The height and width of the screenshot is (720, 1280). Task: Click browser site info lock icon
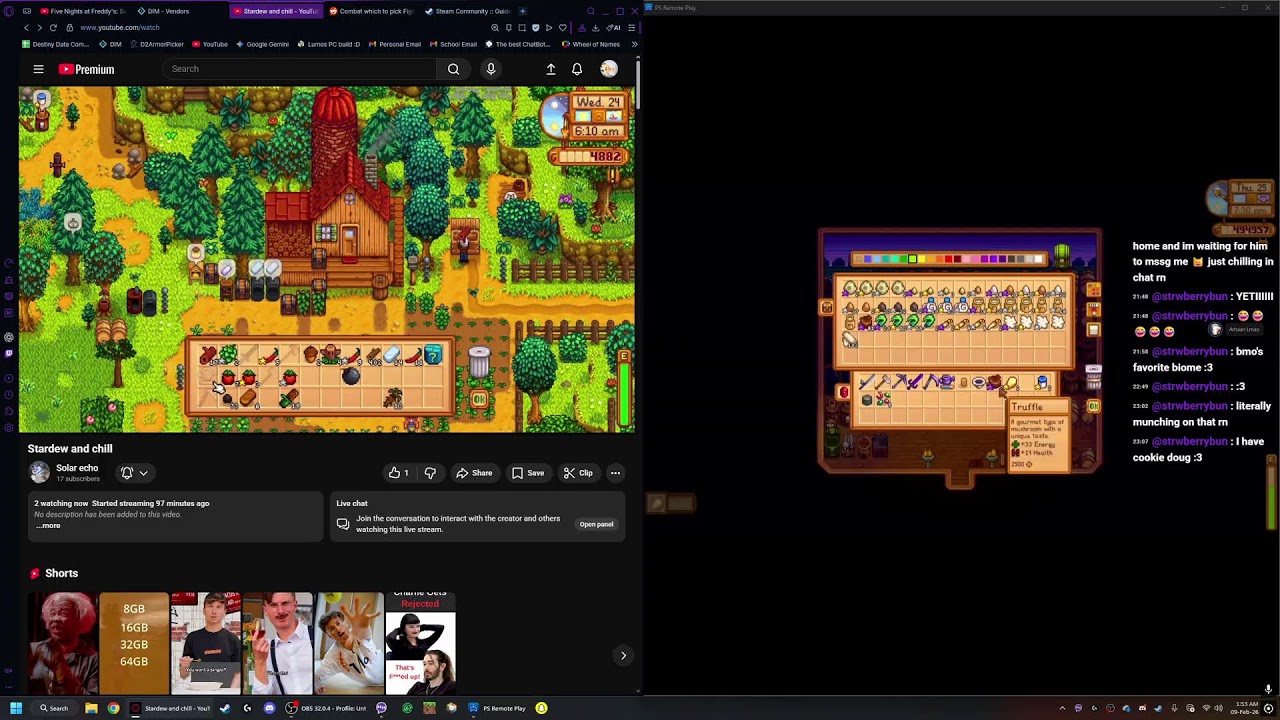pyautogui.click(x=72, y=27)
